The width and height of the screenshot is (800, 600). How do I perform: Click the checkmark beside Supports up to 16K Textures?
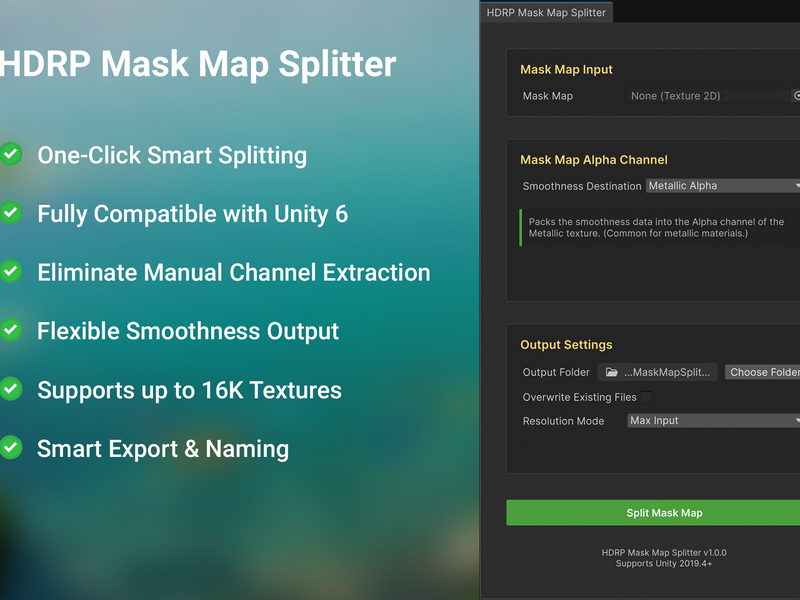pyautogui.click(x=10, y=389)
